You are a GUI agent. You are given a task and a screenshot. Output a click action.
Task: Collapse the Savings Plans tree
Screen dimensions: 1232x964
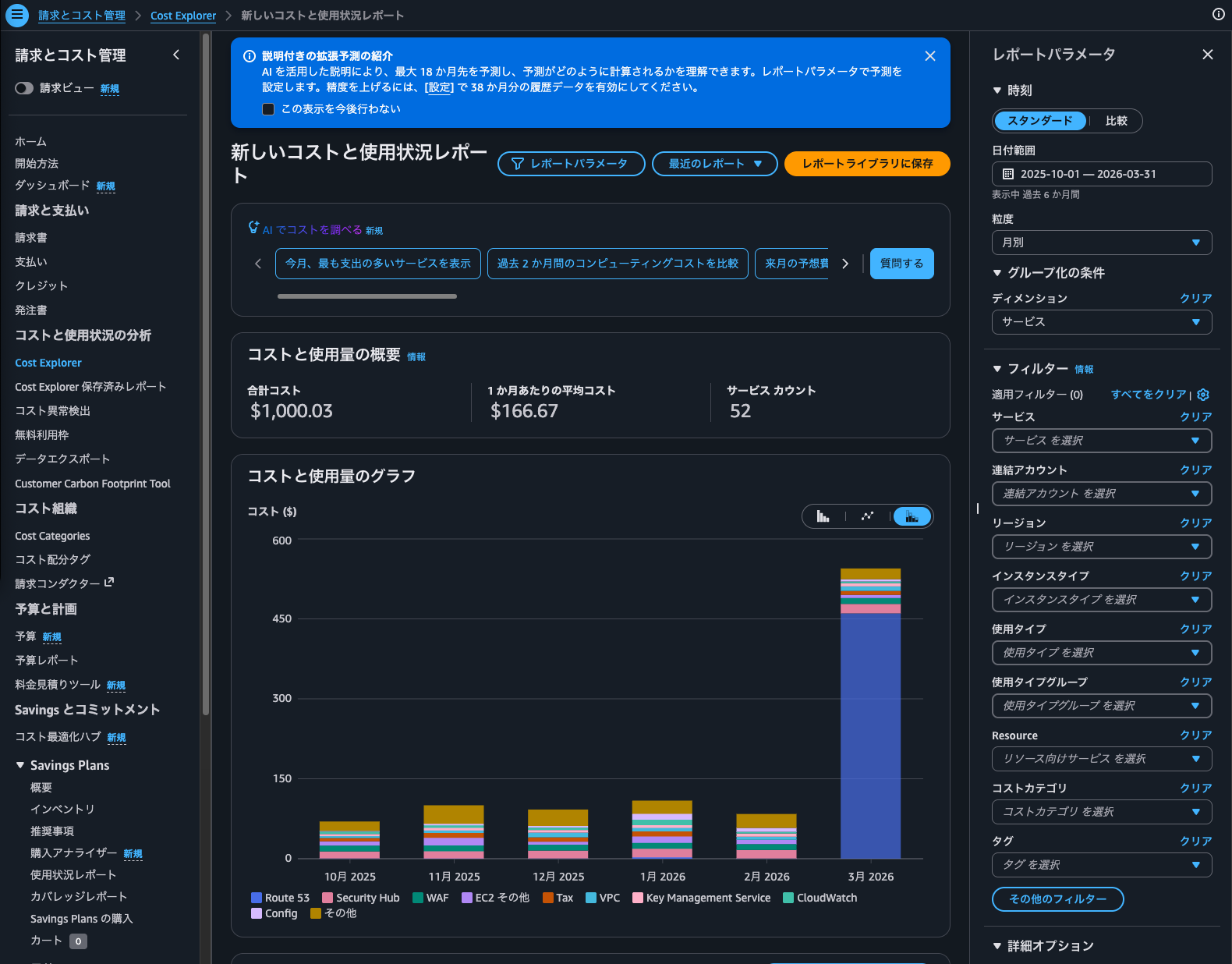pyautogui.click(x=20, y=765)
